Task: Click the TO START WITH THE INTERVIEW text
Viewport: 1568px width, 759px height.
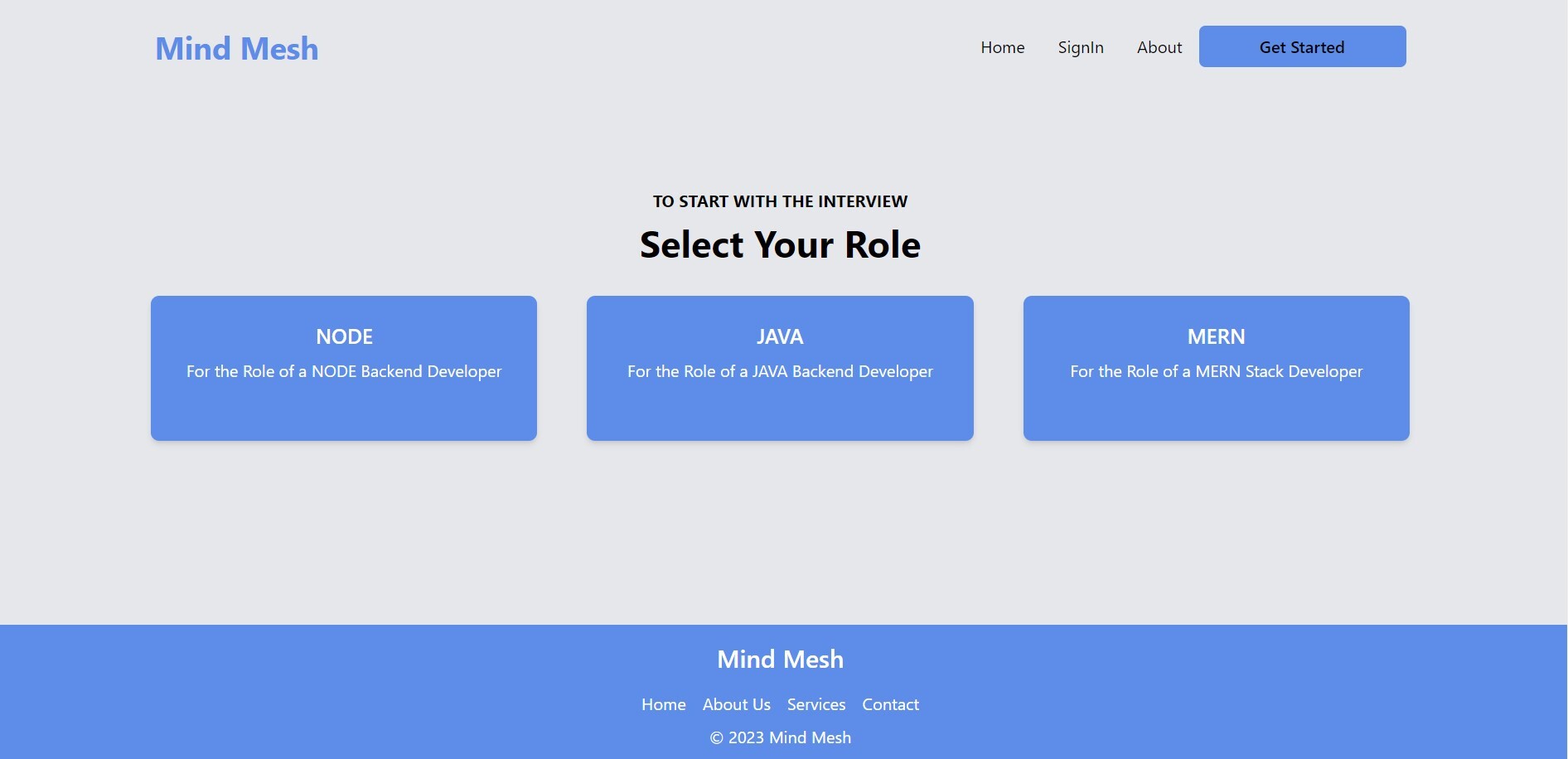Action: 780,201
